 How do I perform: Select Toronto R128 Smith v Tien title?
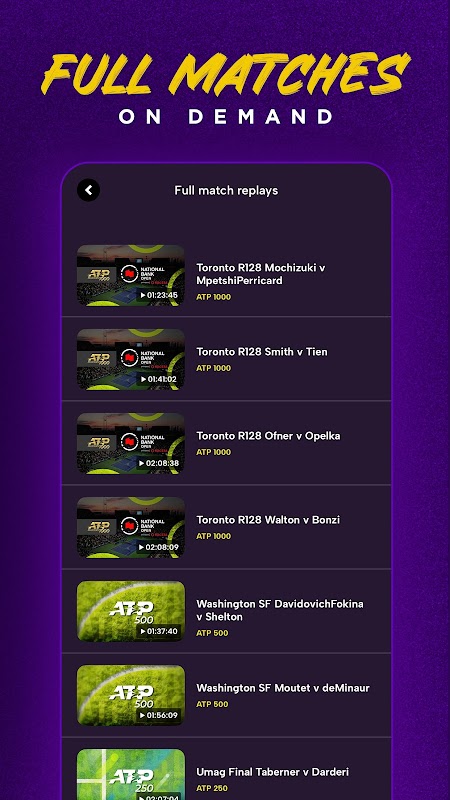click(x=262, y=352)
